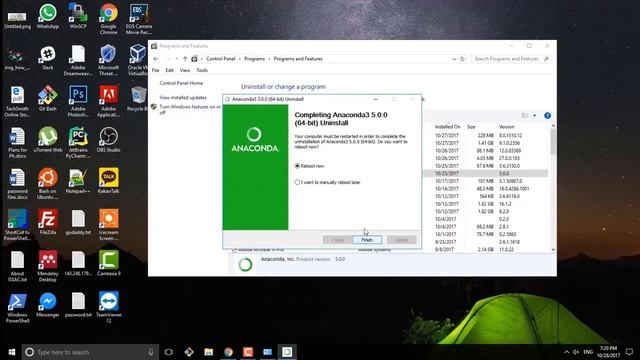Select the WinSCP desktop shortcut
Screen dimensions: 640x360
tap(78, 16)
